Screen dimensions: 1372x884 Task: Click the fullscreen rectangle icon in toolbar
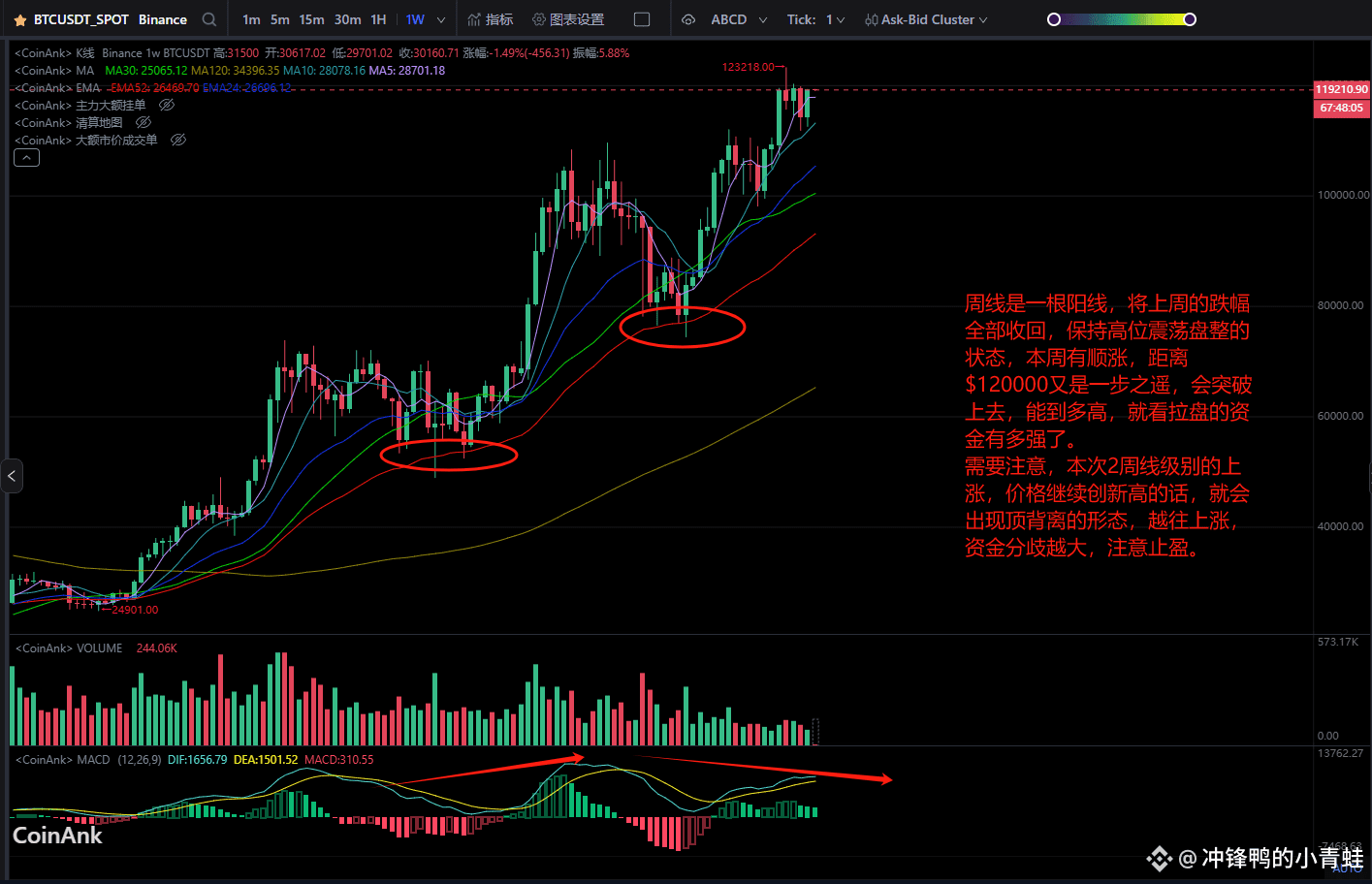[x=642, y=19]
